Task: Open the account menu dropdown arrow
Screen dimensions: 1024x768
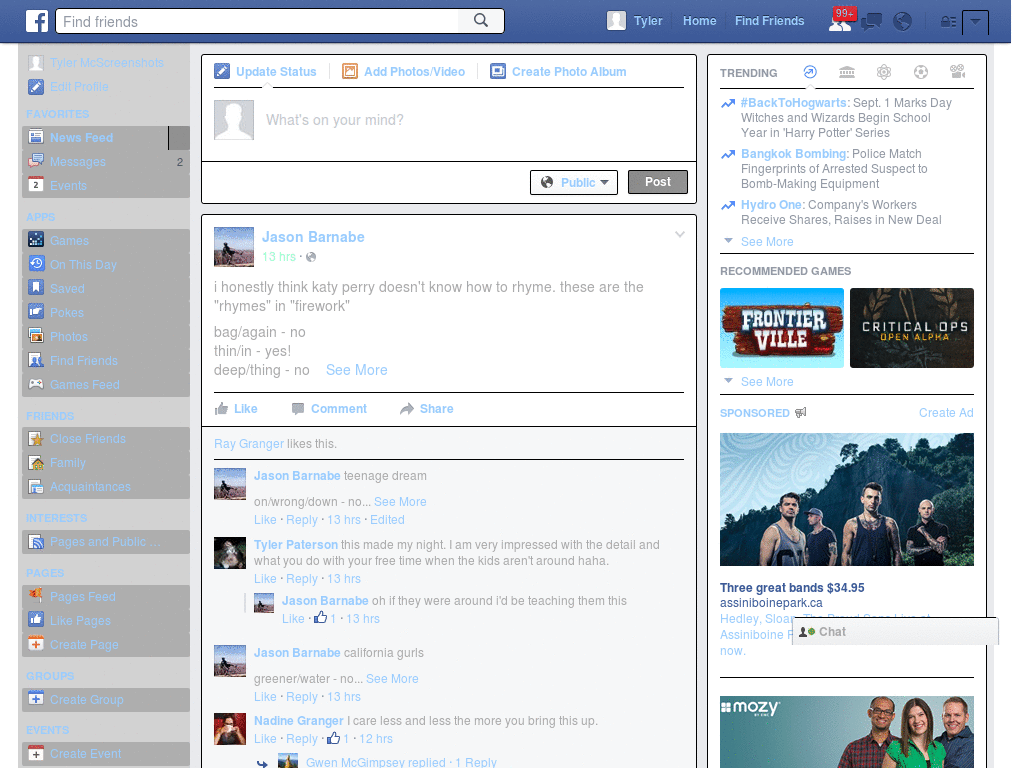Action: (x=975, y=22)
